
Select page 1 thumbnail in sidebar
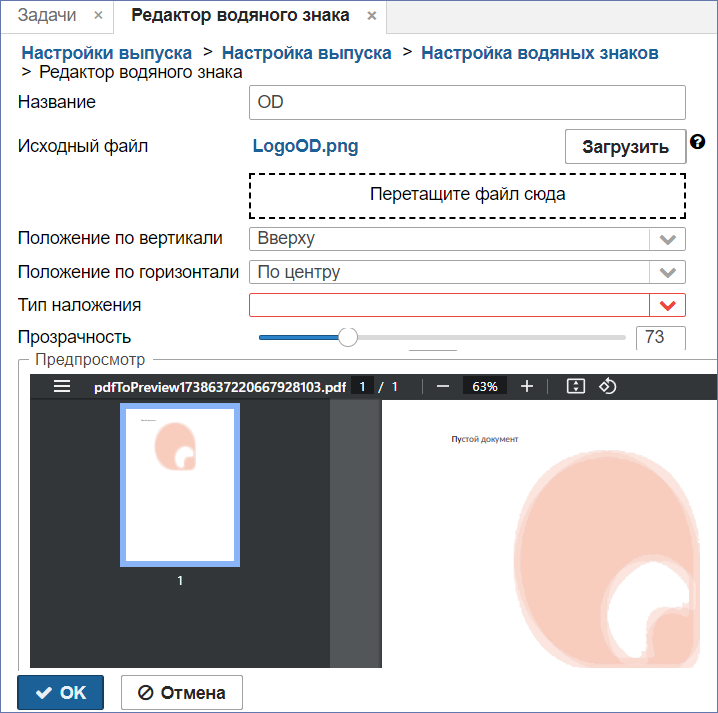coord(180,485)
